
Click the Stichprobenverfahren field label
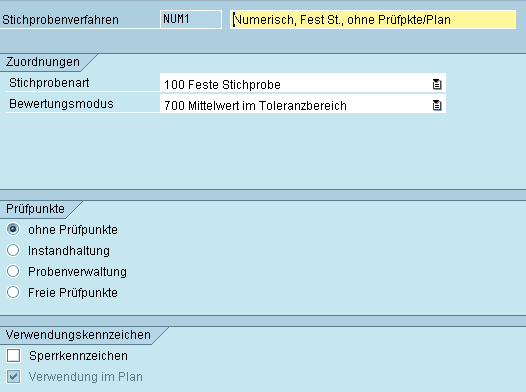tap(60, 20)
